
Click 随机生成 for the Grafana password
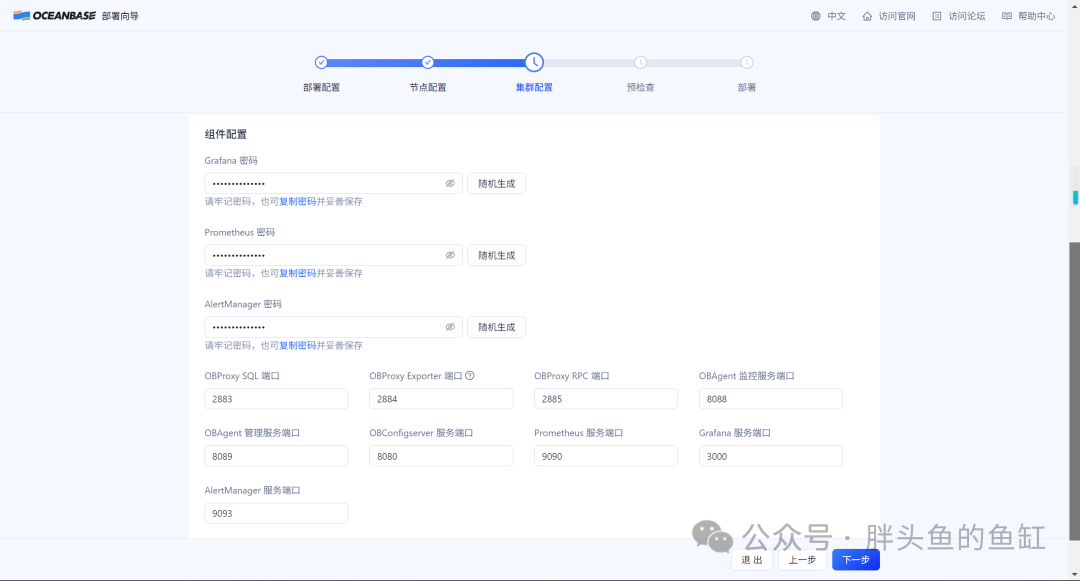[497, 184]
